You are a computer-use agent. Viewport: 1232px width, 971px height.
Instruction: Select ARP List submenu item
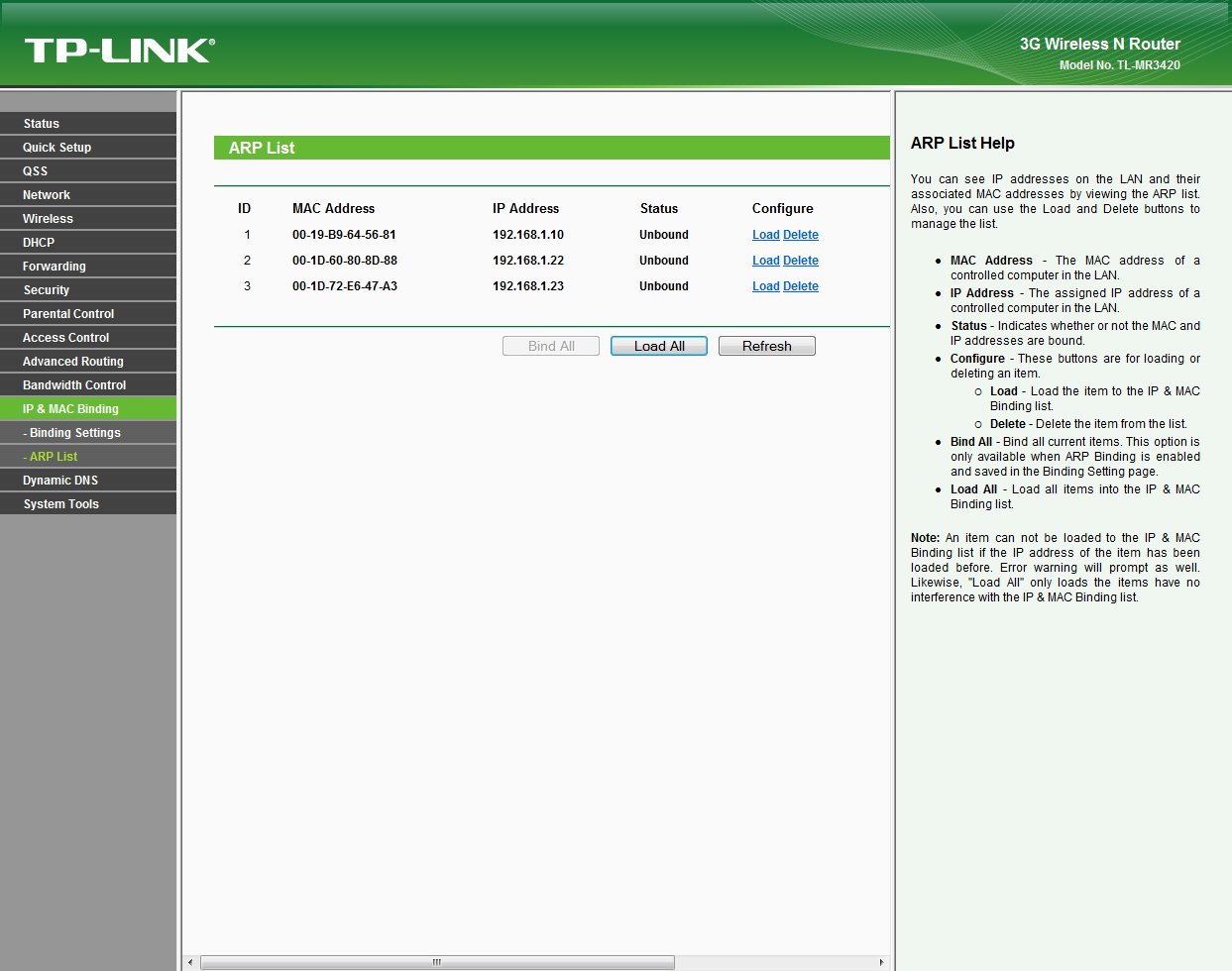tap(88, 457)
